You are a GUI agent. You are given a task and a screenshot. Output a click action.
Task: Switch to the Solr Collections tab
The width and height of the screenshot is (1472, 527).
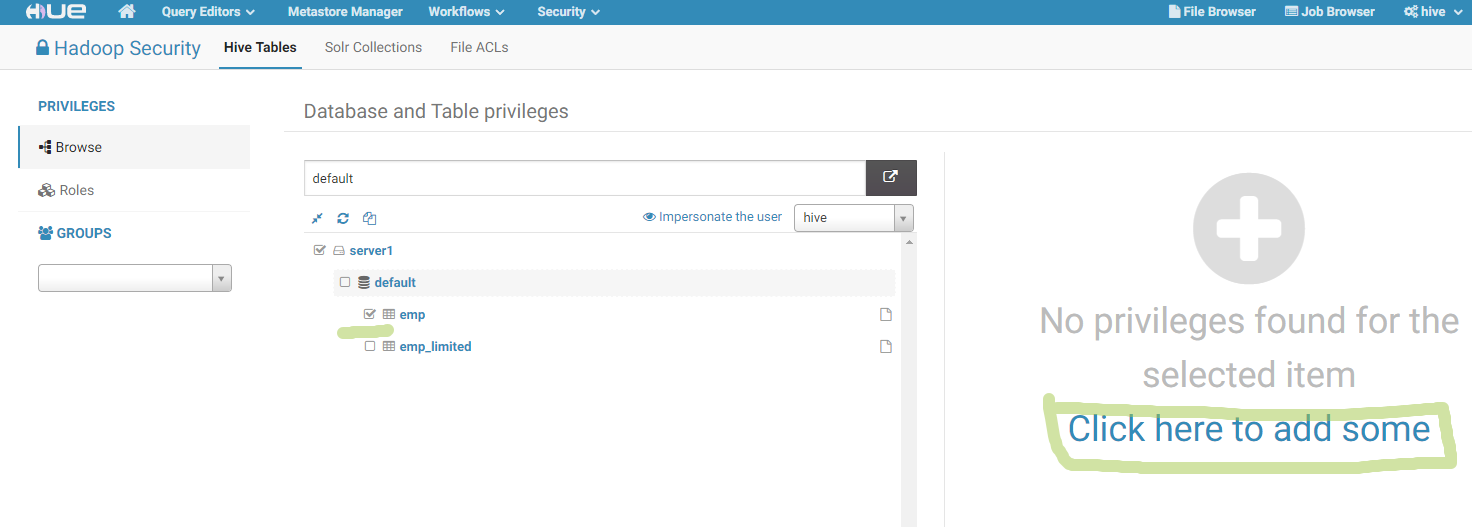(373, 47)
